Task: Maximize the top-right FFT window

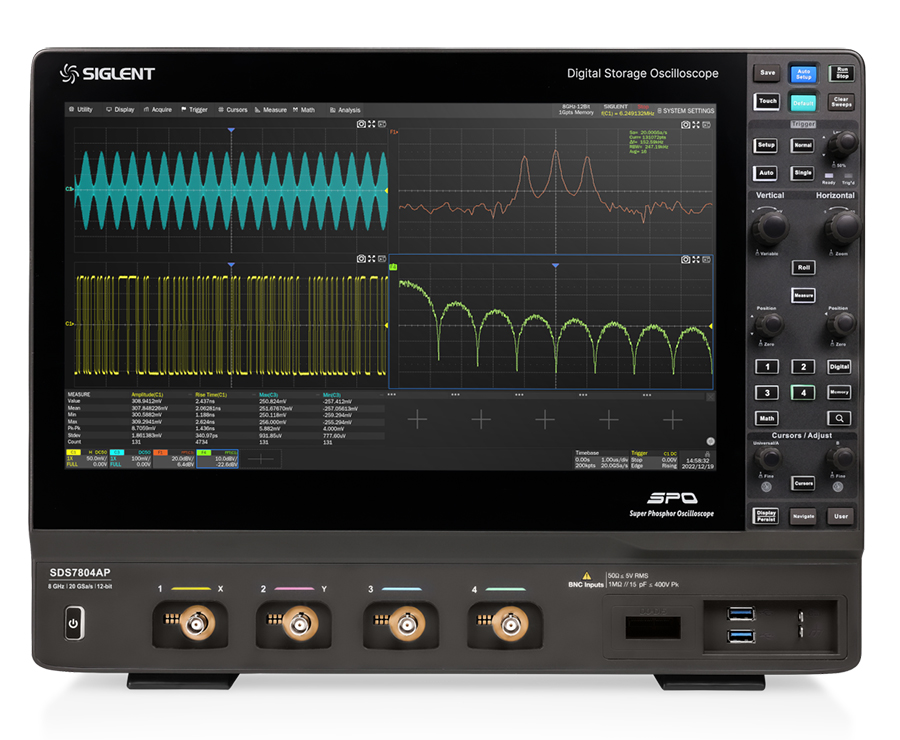Action: [x=697, y=125]
